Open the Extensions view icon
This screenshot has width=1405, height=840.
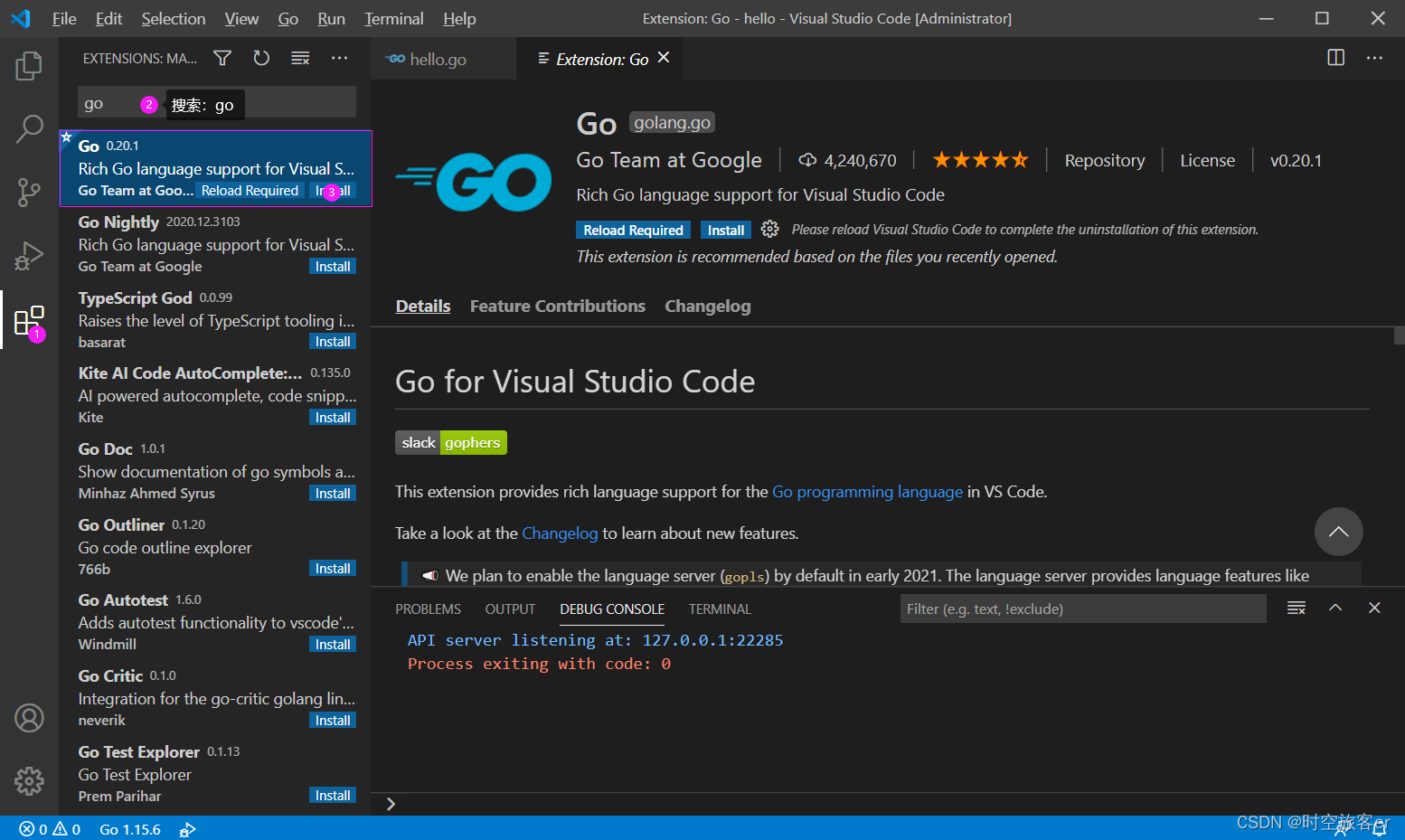pyautogui.click(x=29, y=320)
